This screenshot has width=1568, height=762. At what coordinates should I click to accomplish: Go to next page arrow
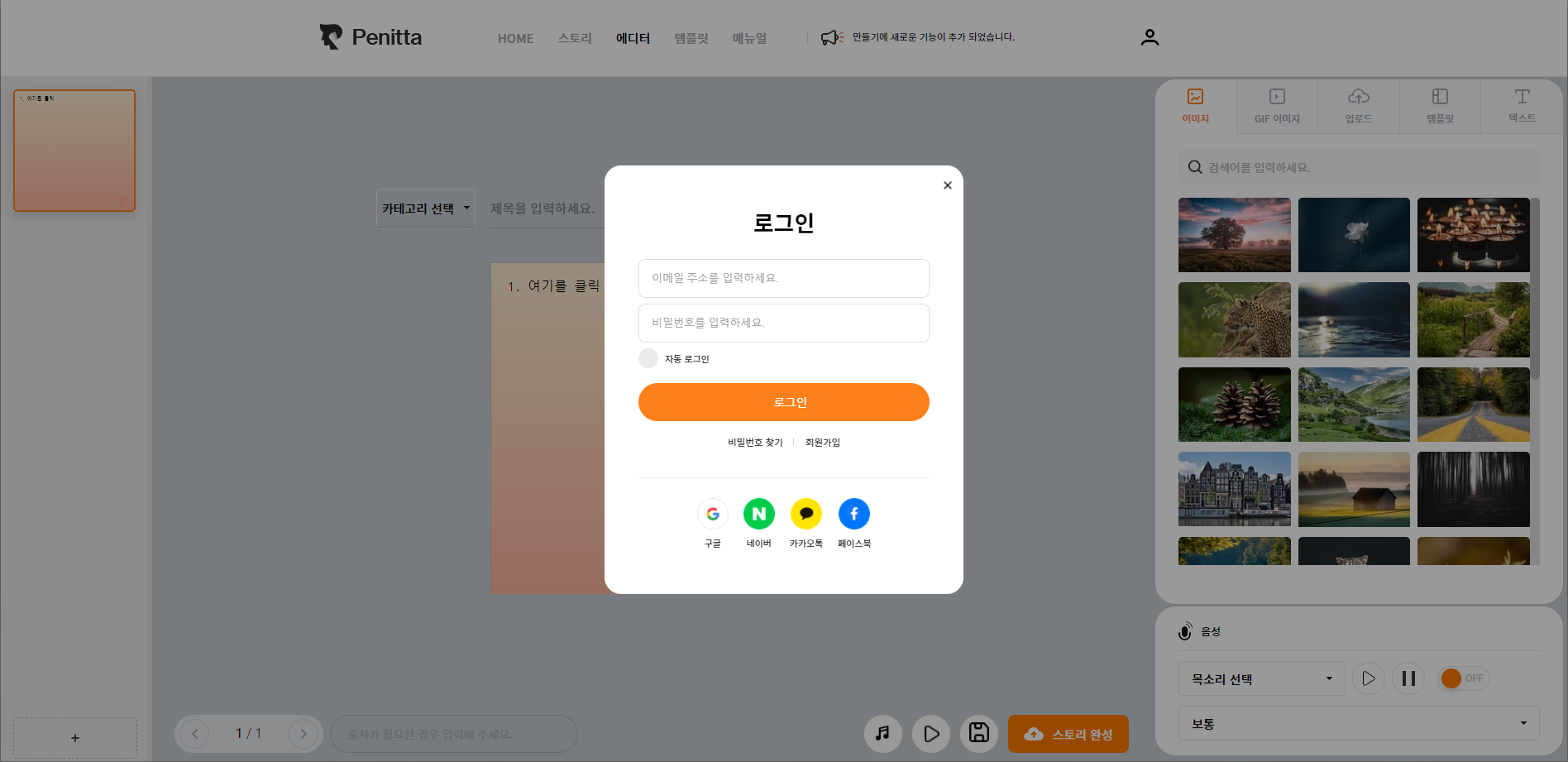pyautogui.click(x=304, y=734)
